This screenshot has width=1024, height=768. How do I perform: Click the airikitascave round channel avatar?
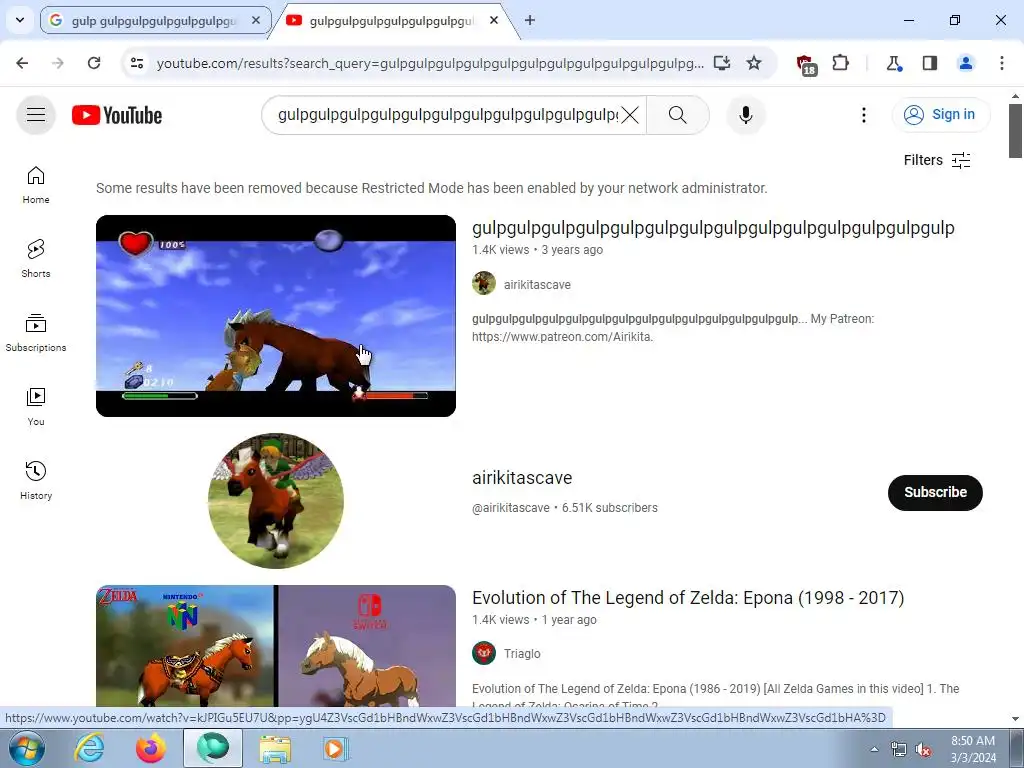[x=276, y=501]
